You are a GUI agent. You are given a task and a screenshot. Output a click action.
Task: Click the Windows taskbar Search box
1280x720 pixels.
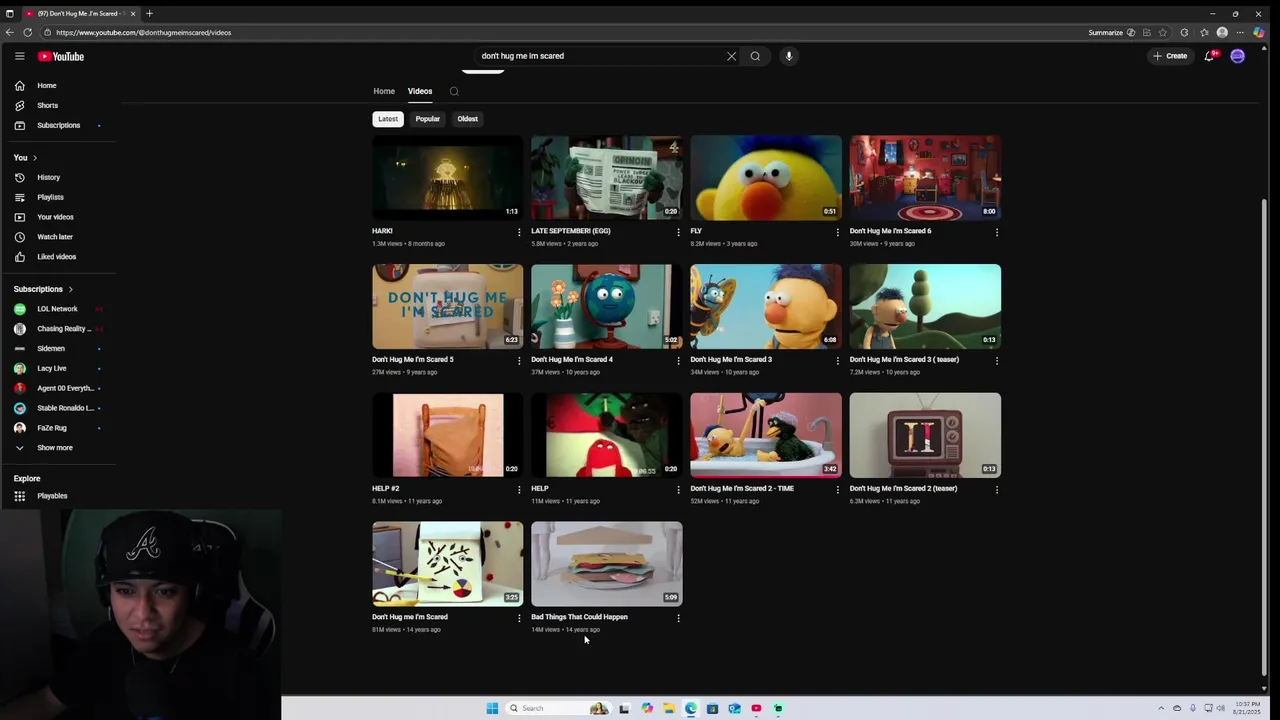(x=560, y=708)
